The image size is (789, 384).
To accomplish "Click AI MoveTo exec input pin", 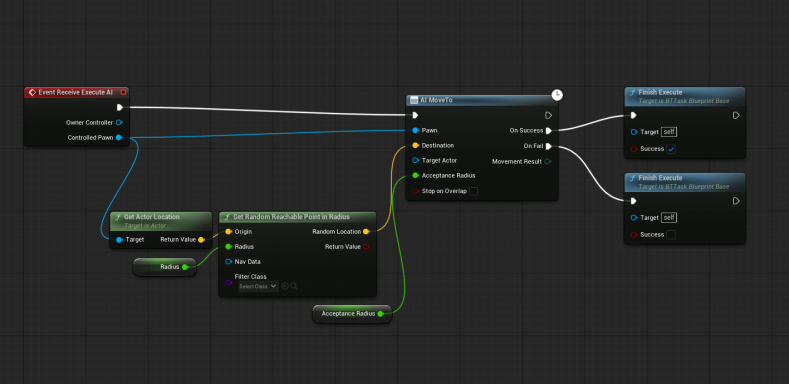I will (415, 115).
